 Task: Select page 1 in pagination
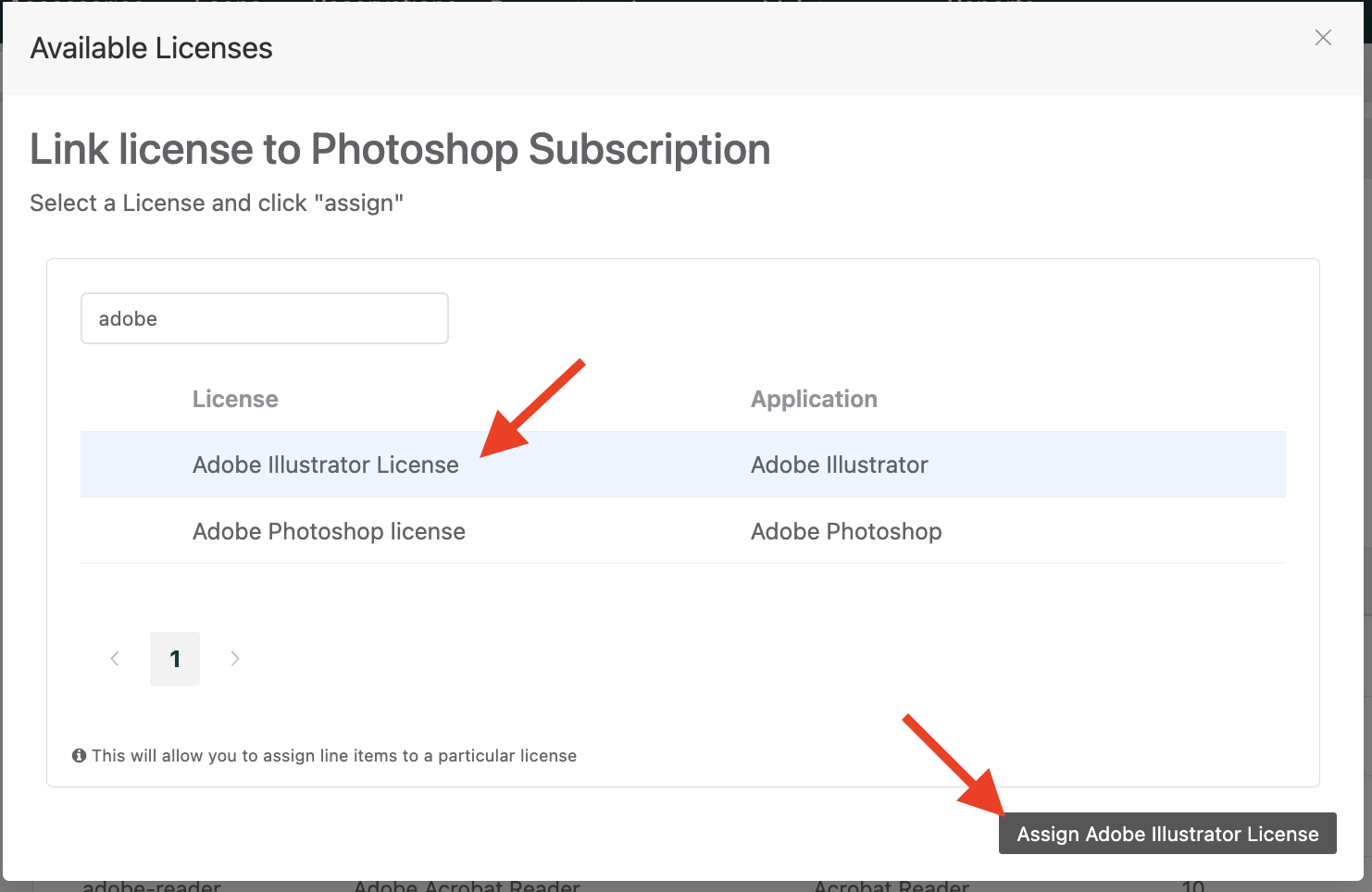coord(175,659)
